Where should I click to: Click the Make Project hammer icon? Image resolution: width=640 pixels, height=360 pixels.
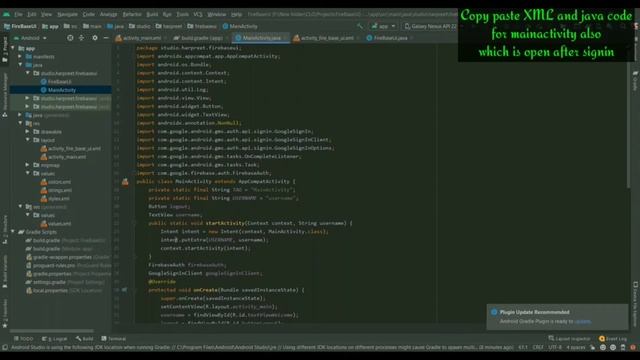(x=360, y=26)
